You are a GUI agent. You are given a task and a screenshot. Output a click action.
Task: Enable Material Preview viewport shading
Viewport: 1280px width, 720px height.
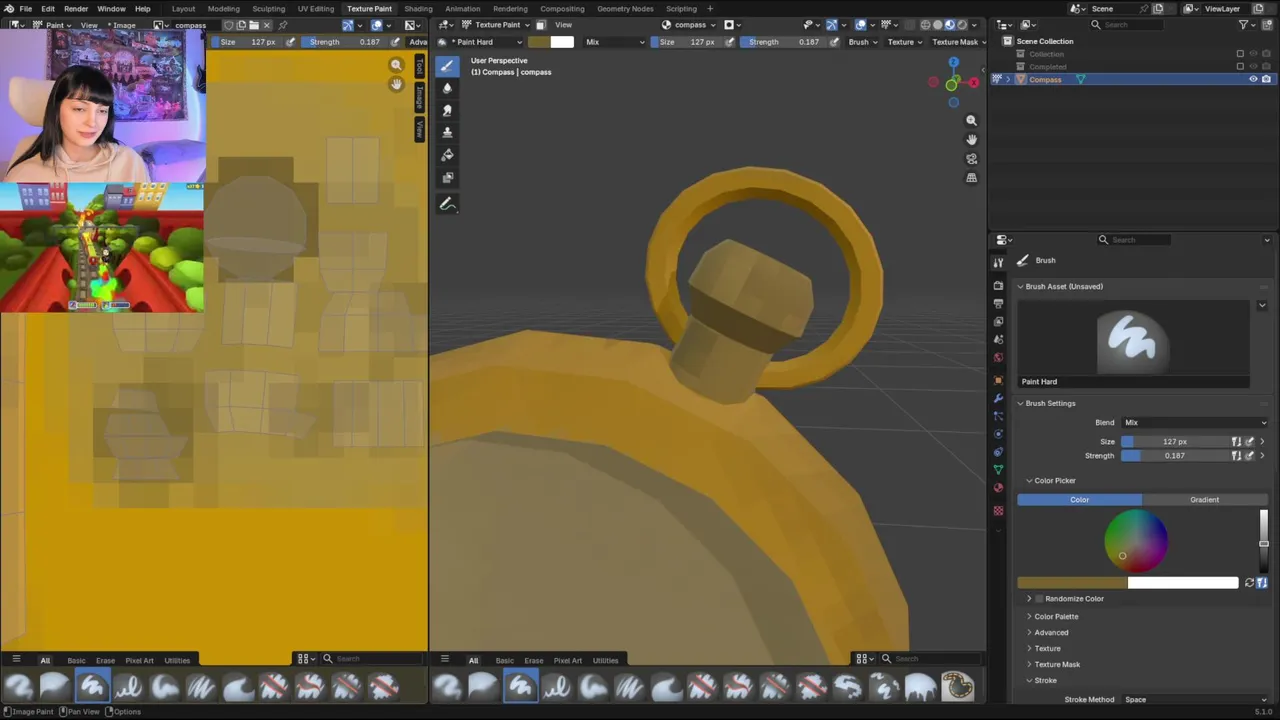(950, 24)
